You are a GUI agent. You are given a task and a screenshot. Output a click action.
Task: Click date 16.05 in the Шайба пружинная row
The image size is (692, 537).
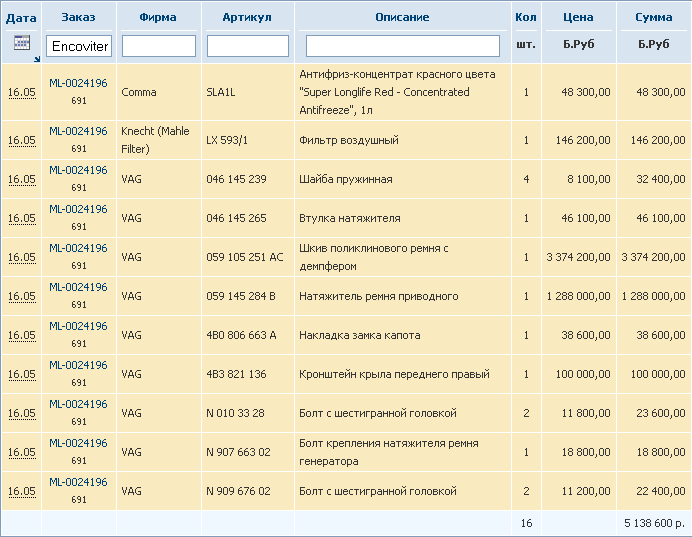[x=22, y=179]
